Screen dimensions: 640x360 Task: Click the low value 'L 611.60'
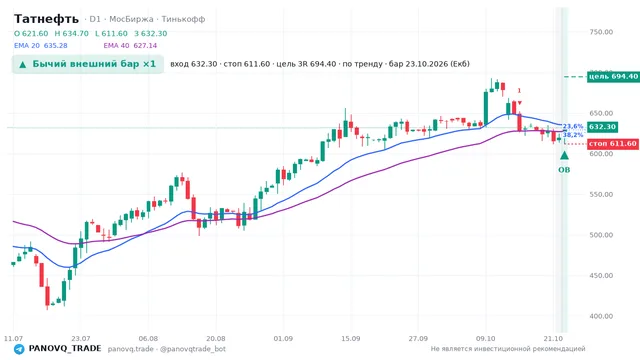click(111, 33)
